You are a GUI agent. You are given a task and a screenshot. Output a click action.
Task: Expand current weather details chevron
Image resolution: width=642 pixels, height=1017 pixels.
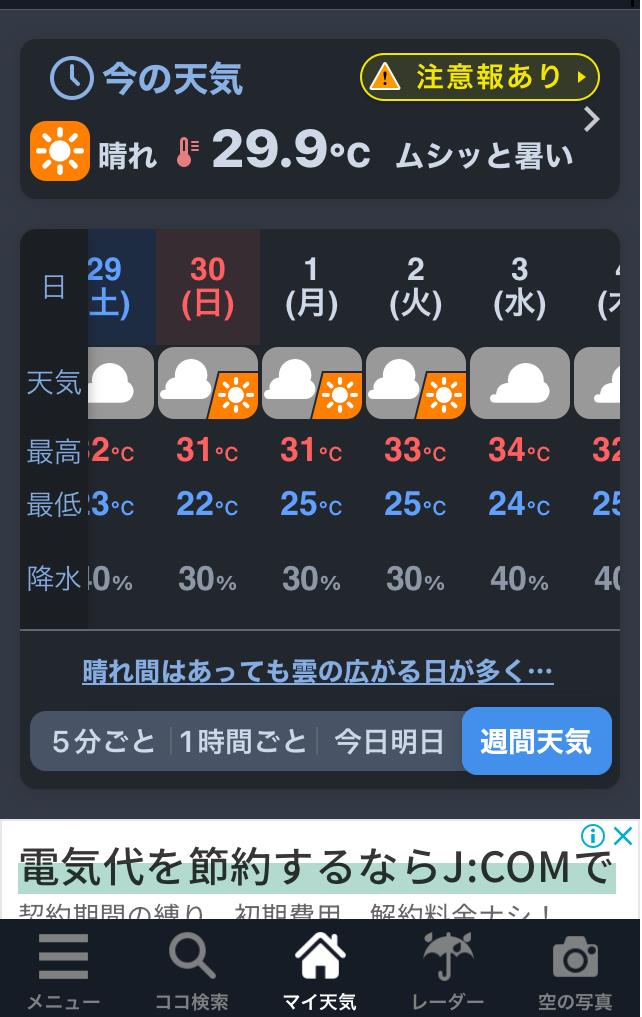(591, 119)
